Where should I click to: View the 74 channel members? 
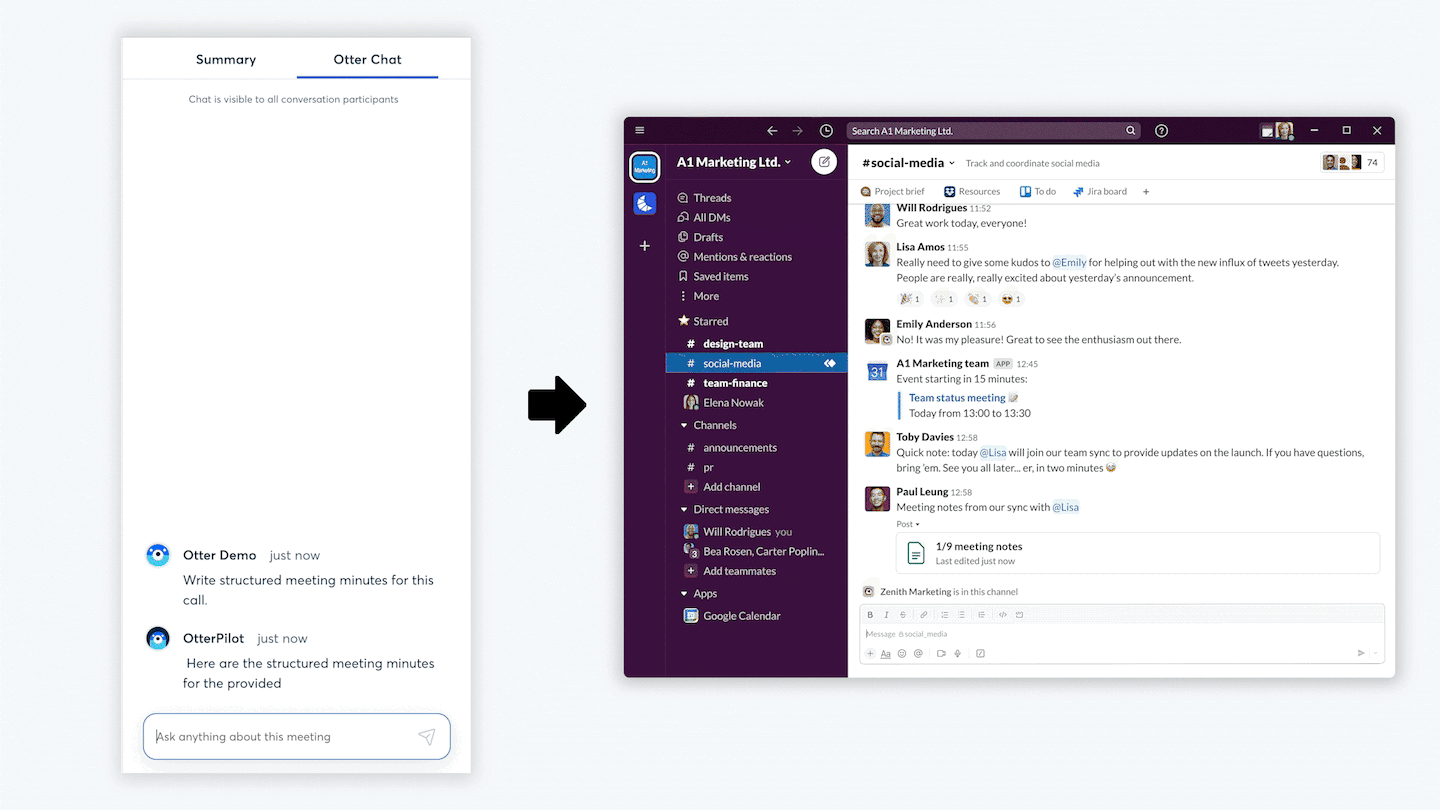(1352, 162)
